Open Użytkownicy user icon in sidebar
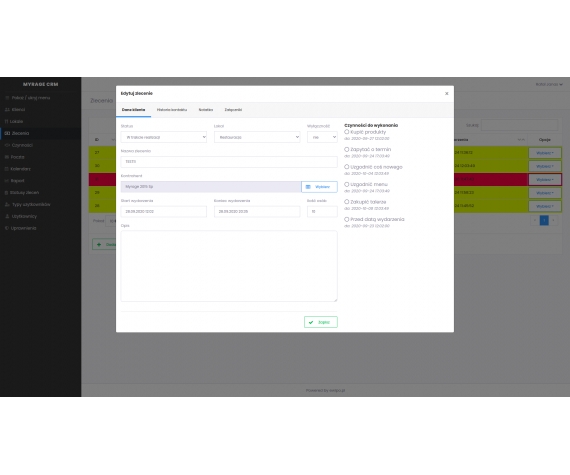 (7, 217)
